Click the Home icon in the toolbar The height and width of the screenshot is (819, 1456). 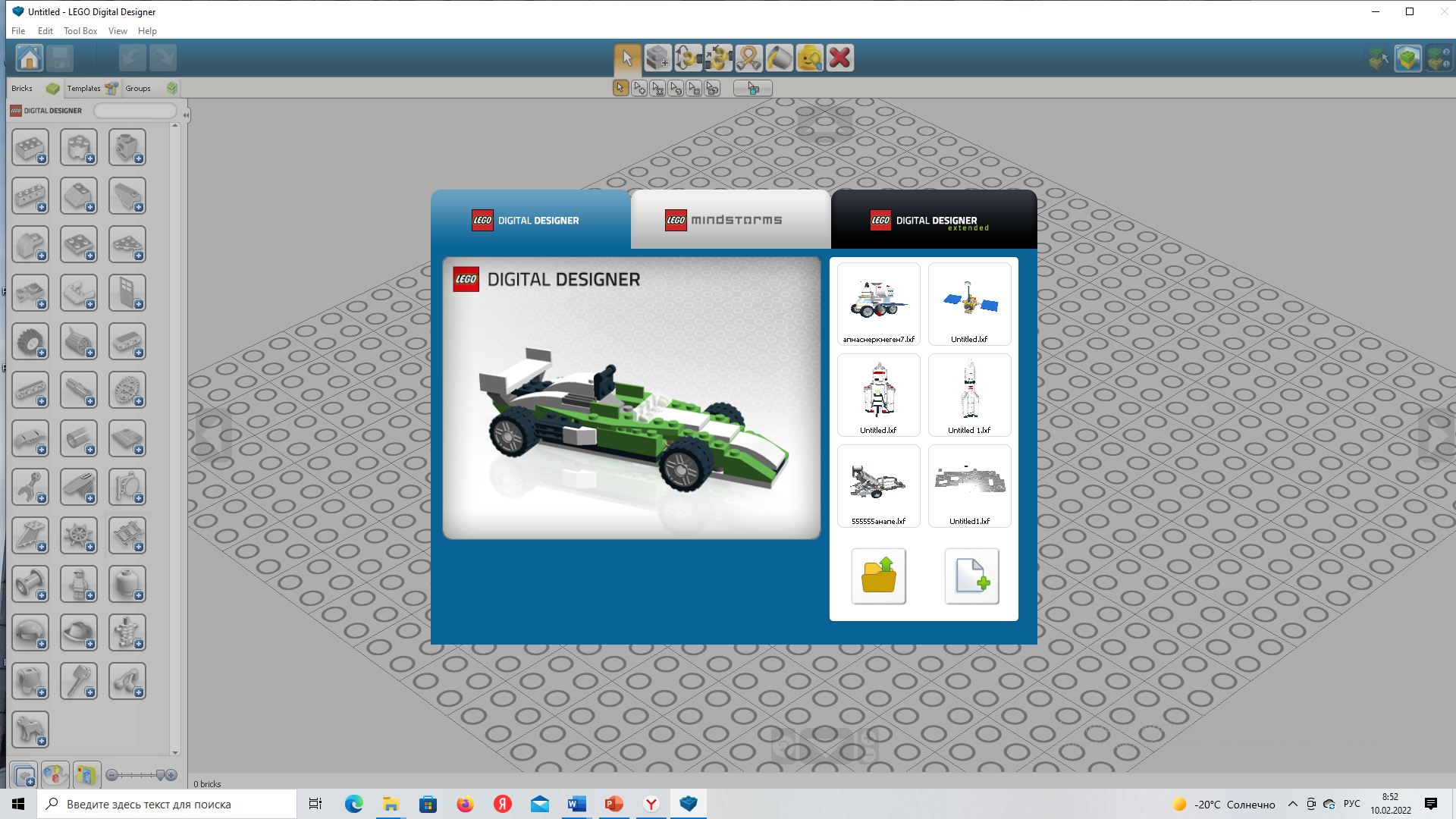pyautogui.click(x=30, y=58)
